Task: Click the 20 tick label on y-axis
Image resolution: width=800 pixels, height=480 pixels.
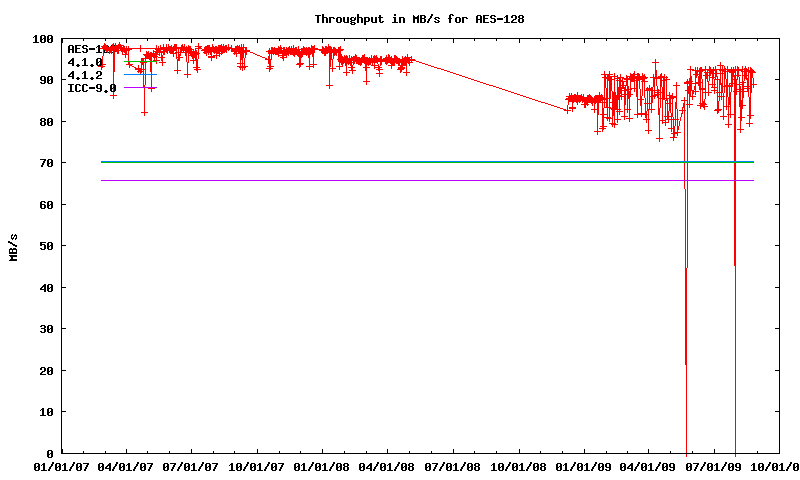Action: pyautogui.click(x=46, y=370)
